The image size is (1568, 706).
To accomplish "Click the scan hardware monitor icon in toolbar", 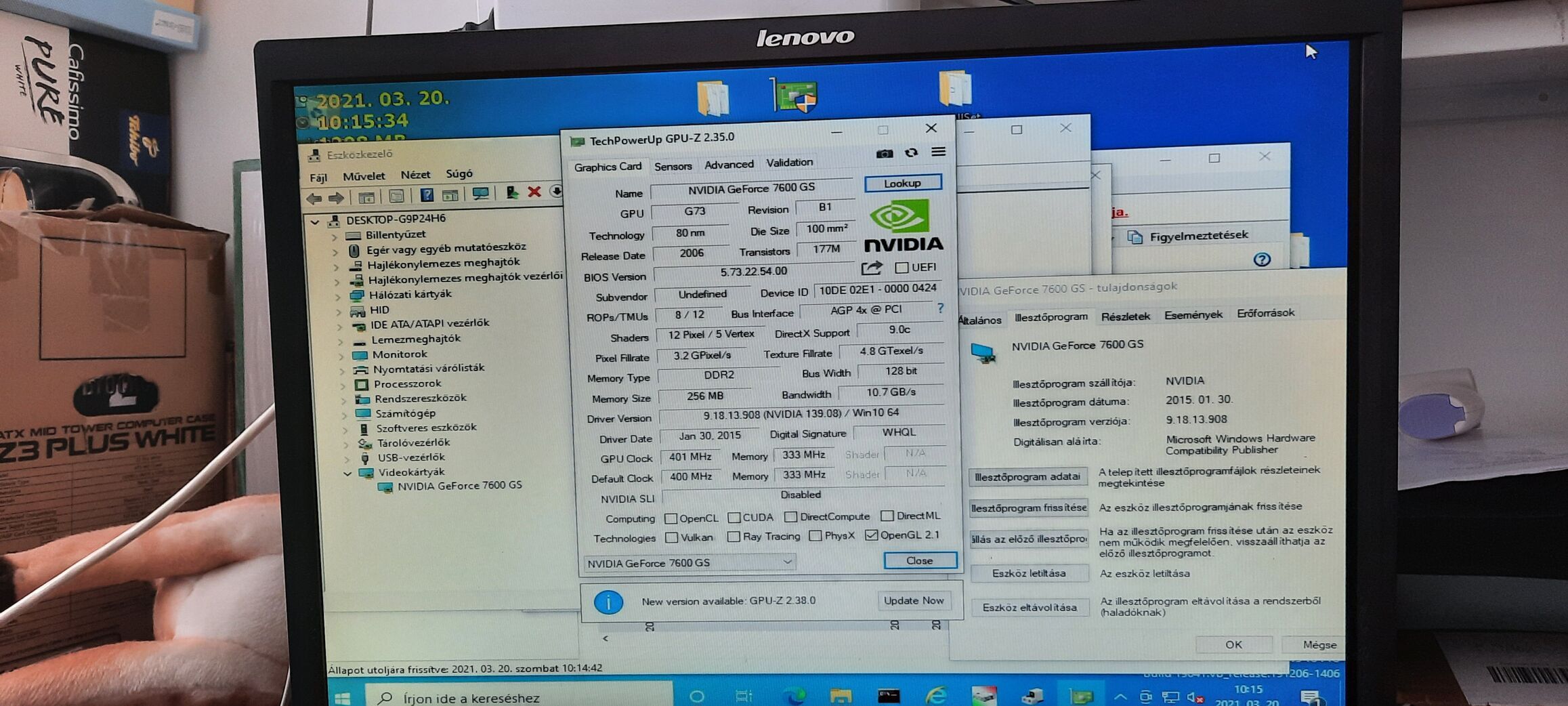I will tap(480, 194).
